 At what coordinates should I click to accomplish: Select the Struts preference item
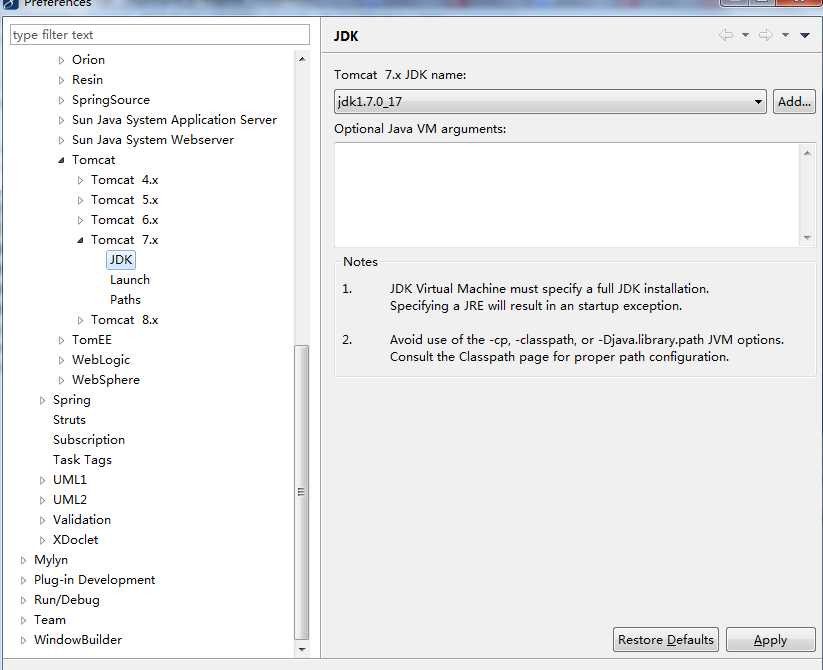click(69, 420)
